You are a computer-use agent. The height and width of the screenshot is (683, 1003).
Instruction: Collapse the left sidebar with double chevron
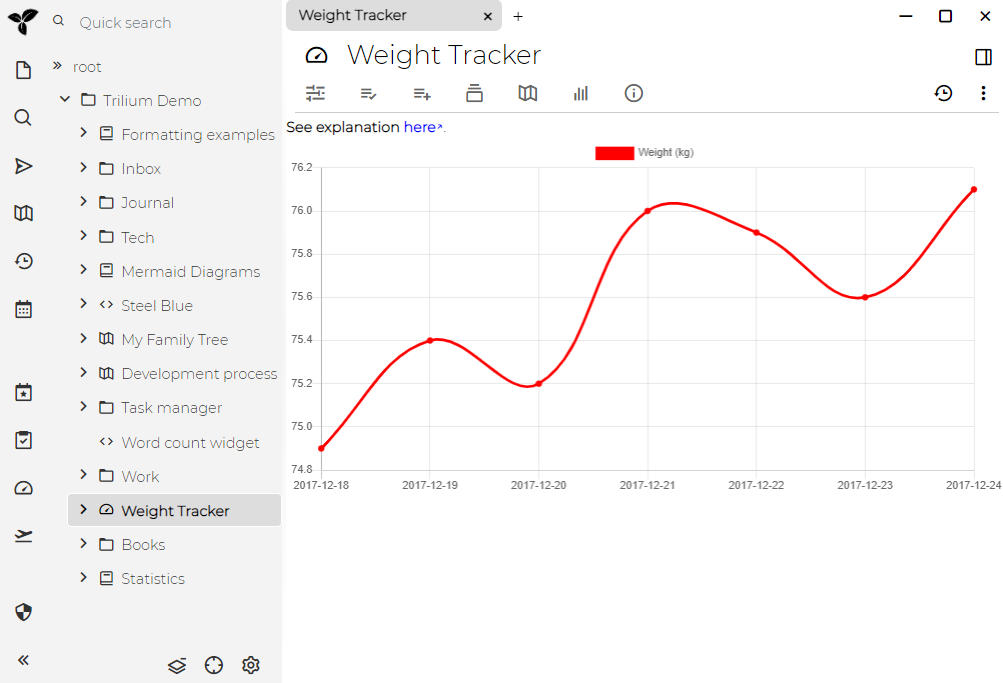[24, 660]
